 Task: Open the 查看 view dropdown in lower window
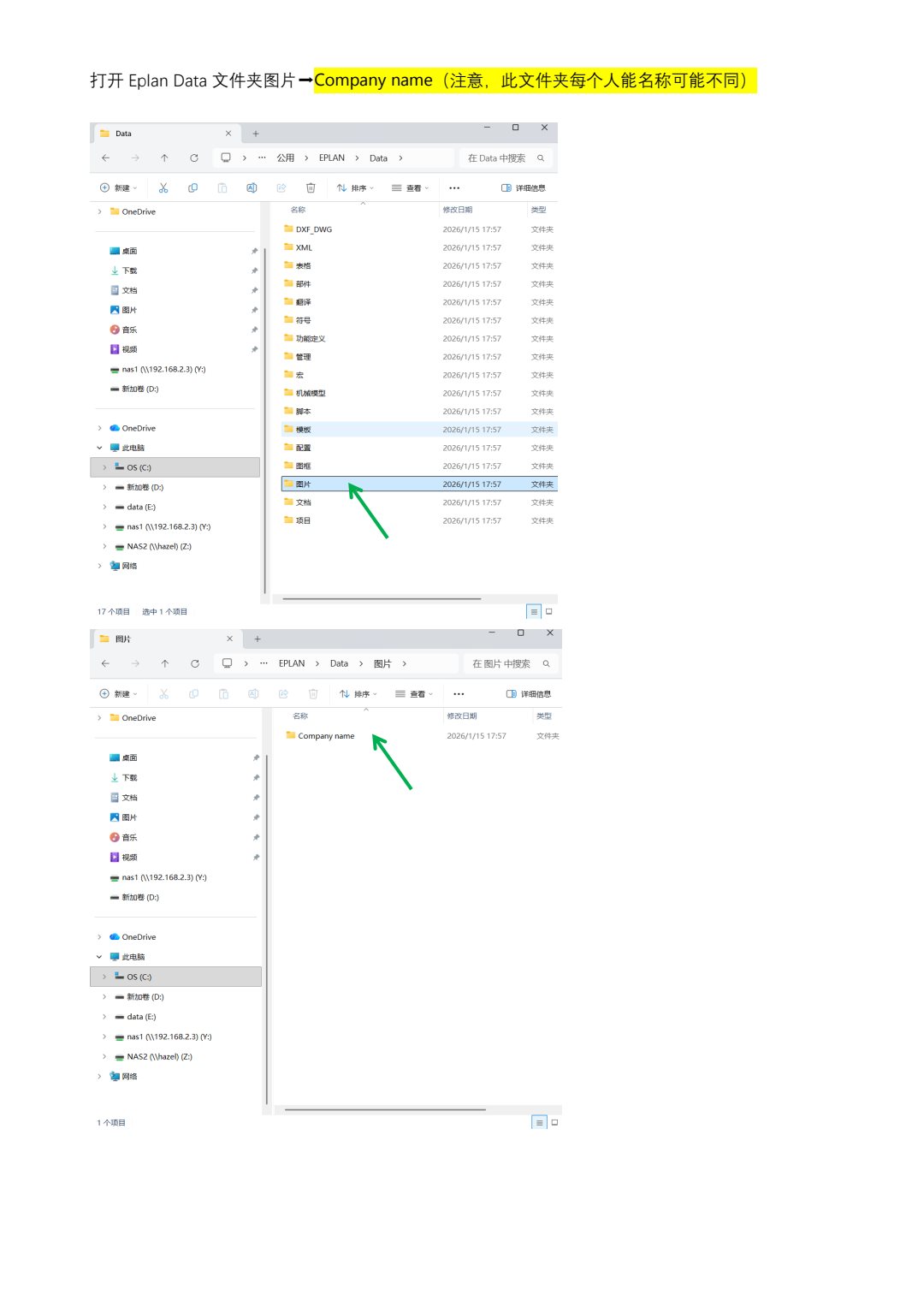[414, 693]
